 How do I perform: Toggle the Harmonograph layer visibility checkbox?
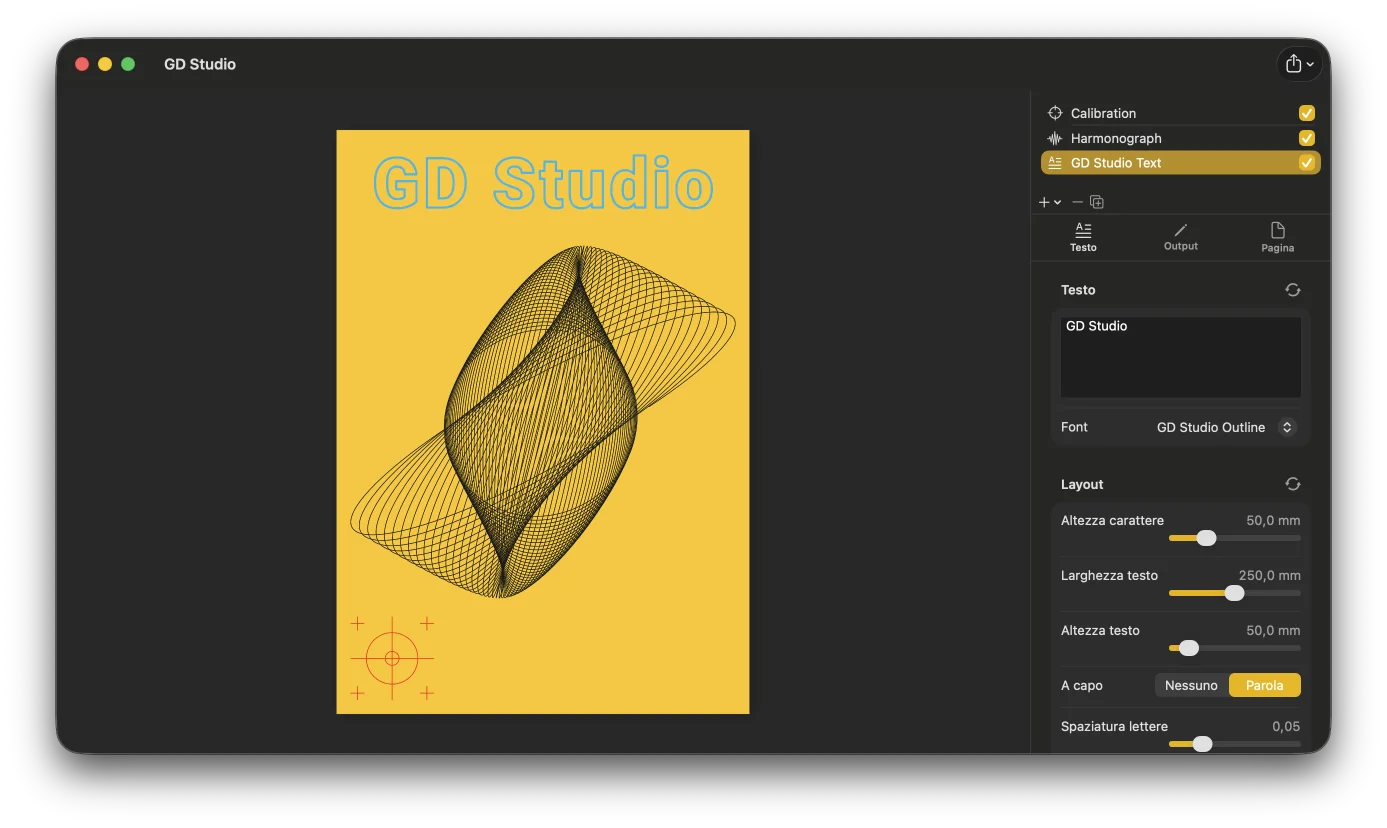1306,138
